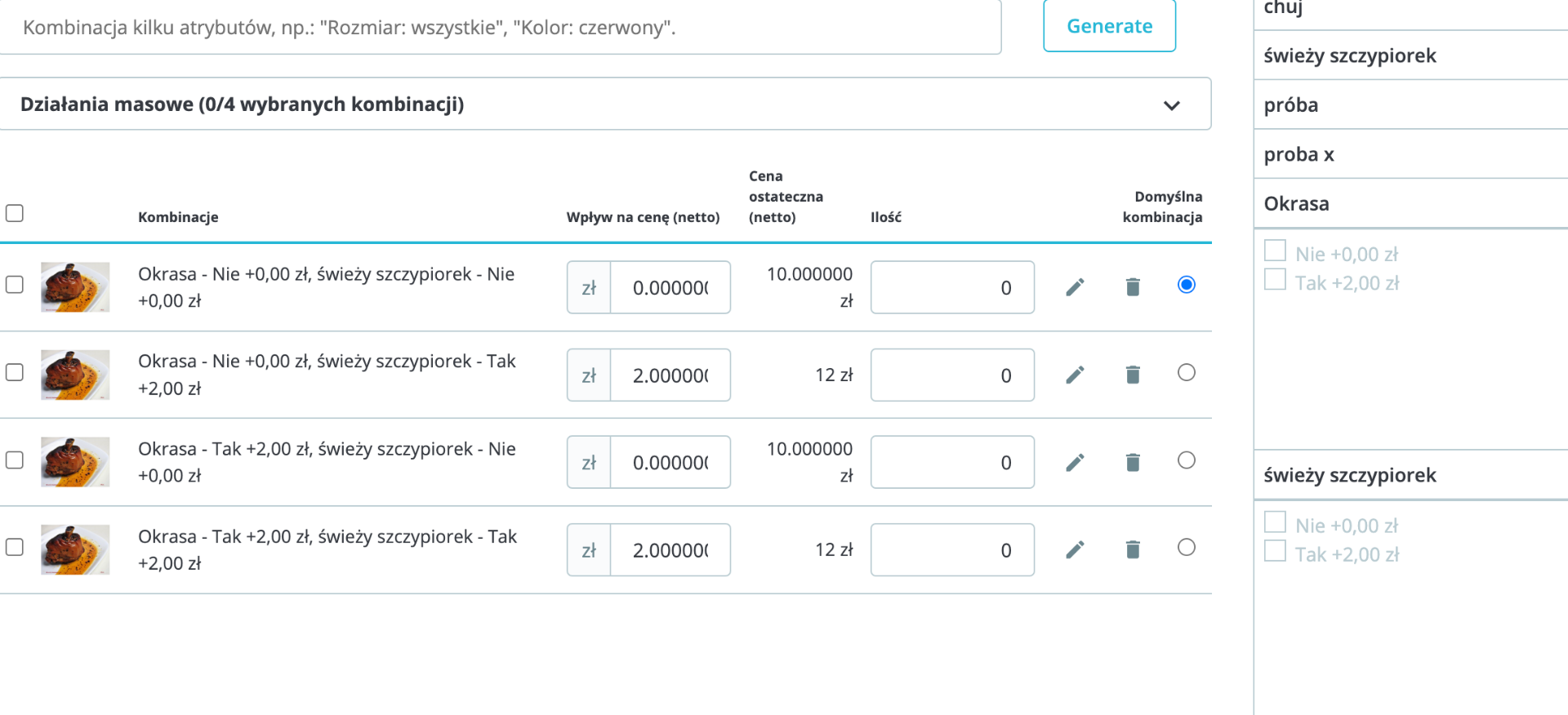Tick the select-all combinations header checkbox
Viewport: 1568px width, 715px height.
tap(15, 213)
